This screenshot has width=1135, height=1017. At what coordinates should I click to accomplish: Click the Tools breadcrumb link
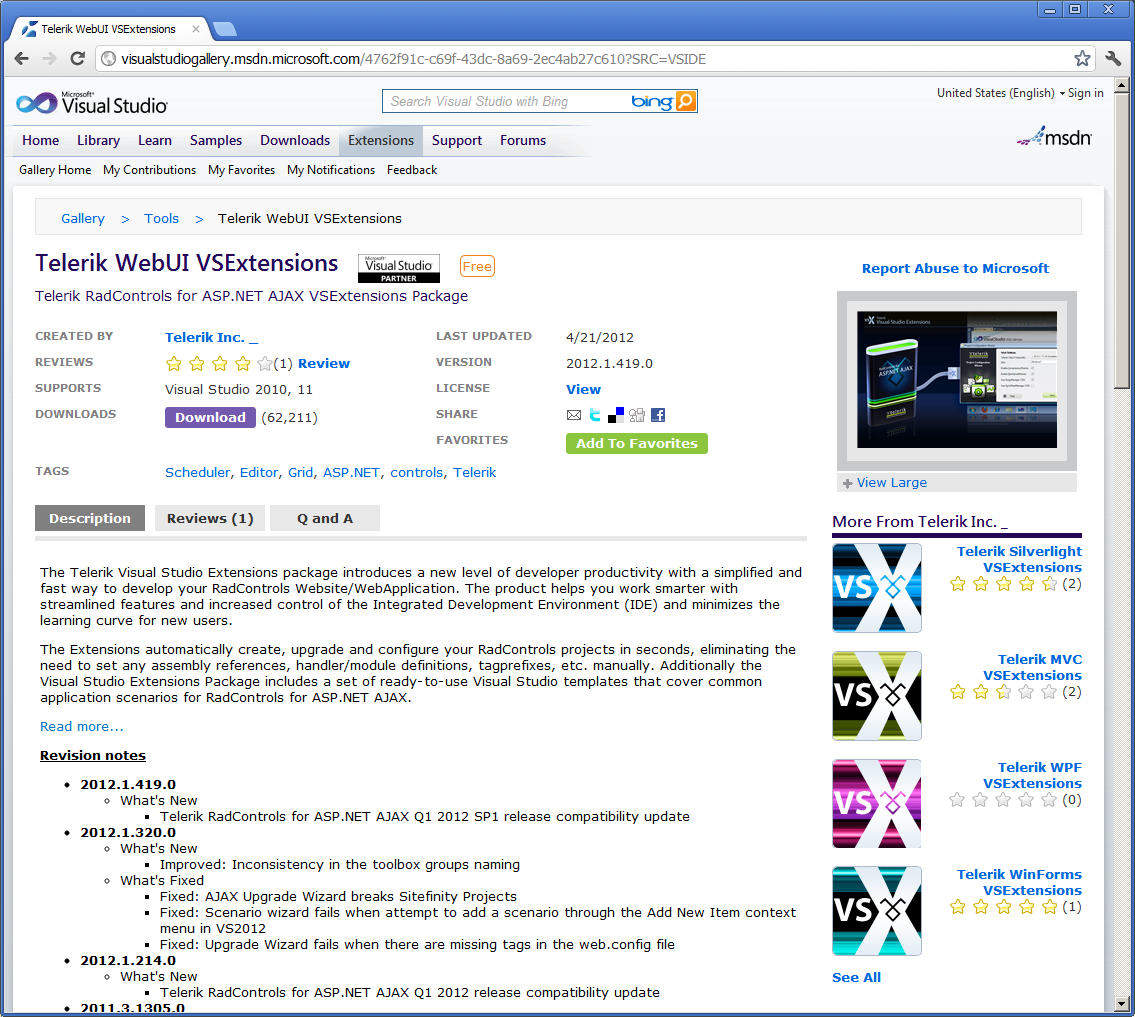click(x=161, y=219)
